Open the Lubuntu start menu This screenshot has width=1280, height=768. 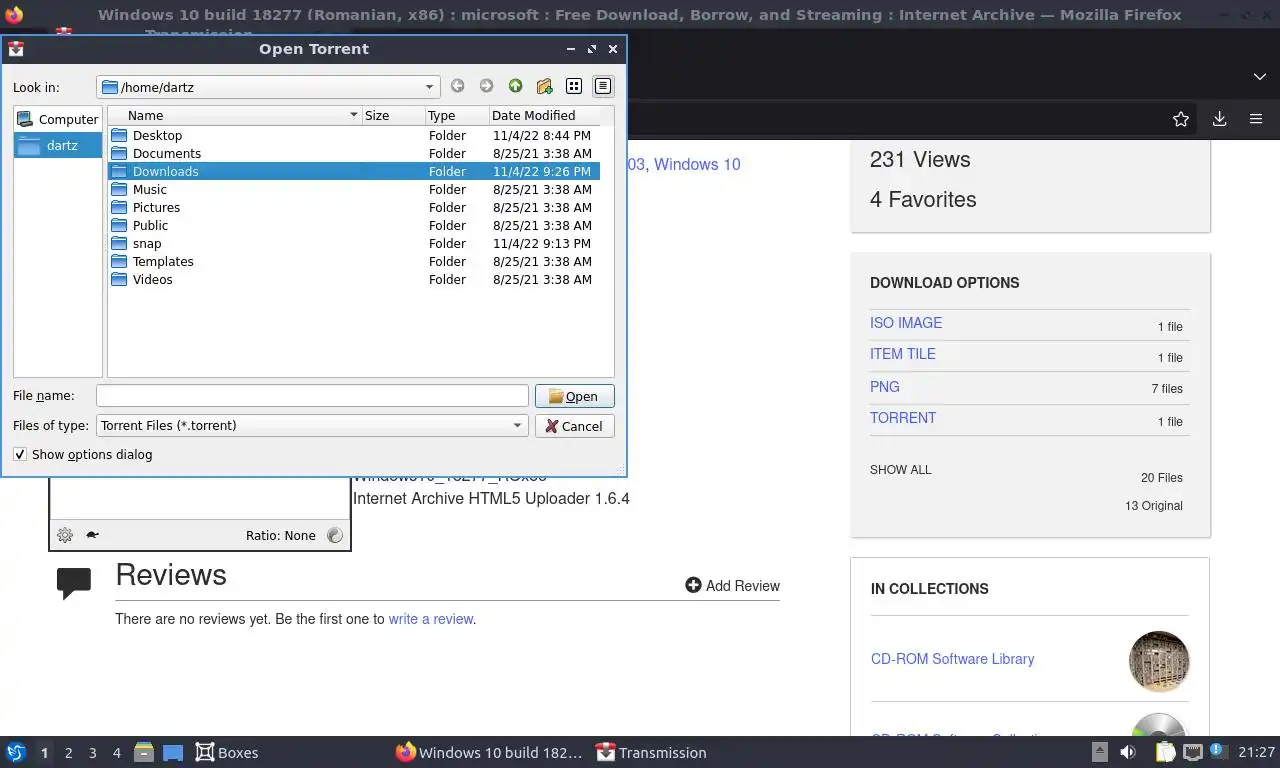click(16, 752)
